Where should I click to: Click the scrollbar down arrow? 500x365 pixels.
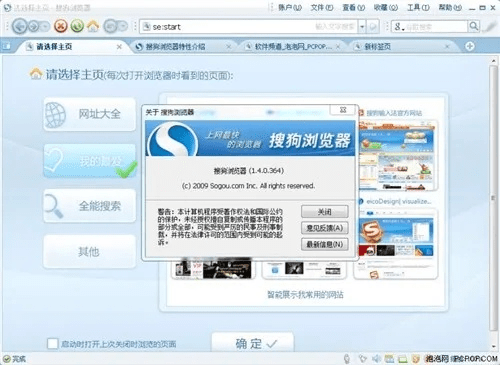pyautogui.click(x=494, y=346)
